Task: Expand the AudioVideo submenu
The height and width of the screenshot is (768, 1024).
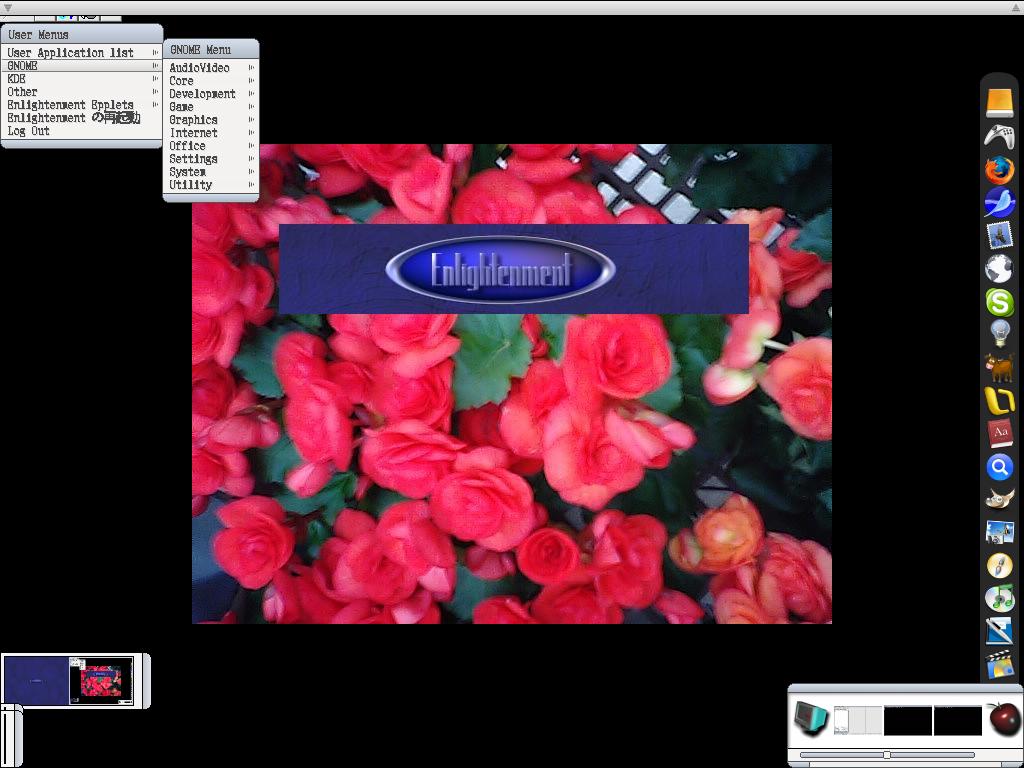Action: 200,68
